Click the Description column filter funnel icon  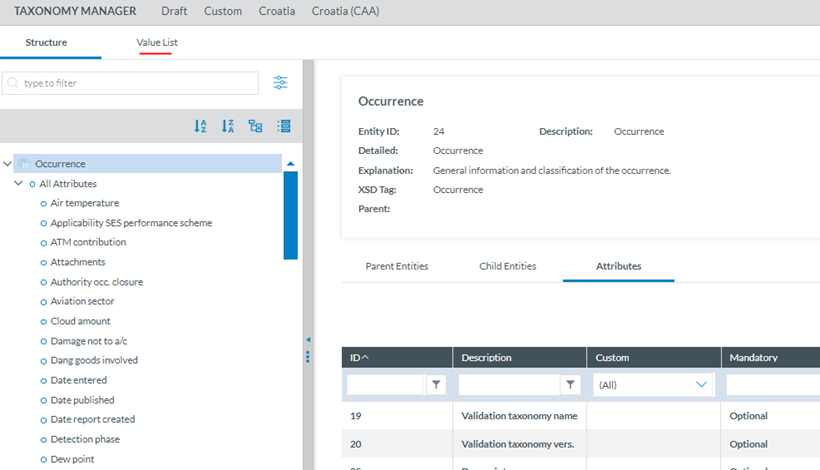[570, 384]
